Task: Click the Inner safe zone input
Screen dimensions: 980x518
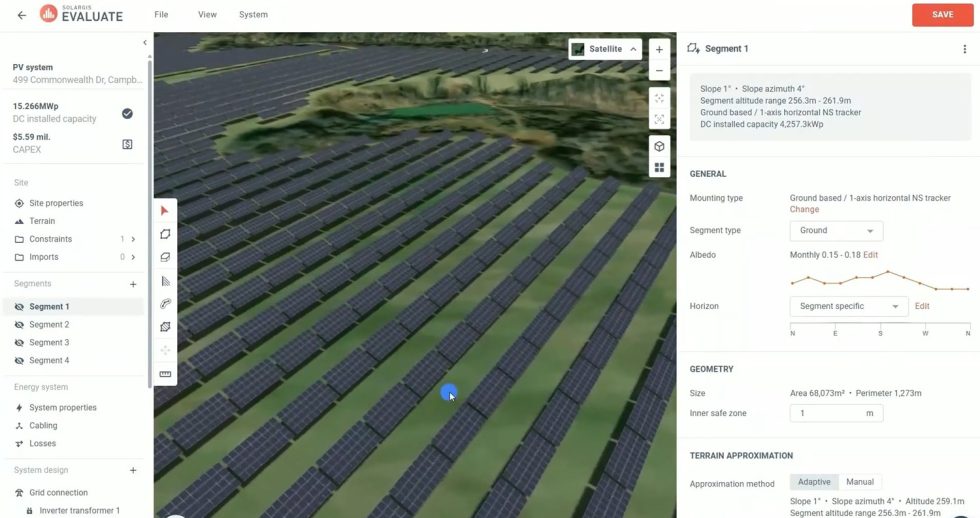Action: click(x=836, y=413)
